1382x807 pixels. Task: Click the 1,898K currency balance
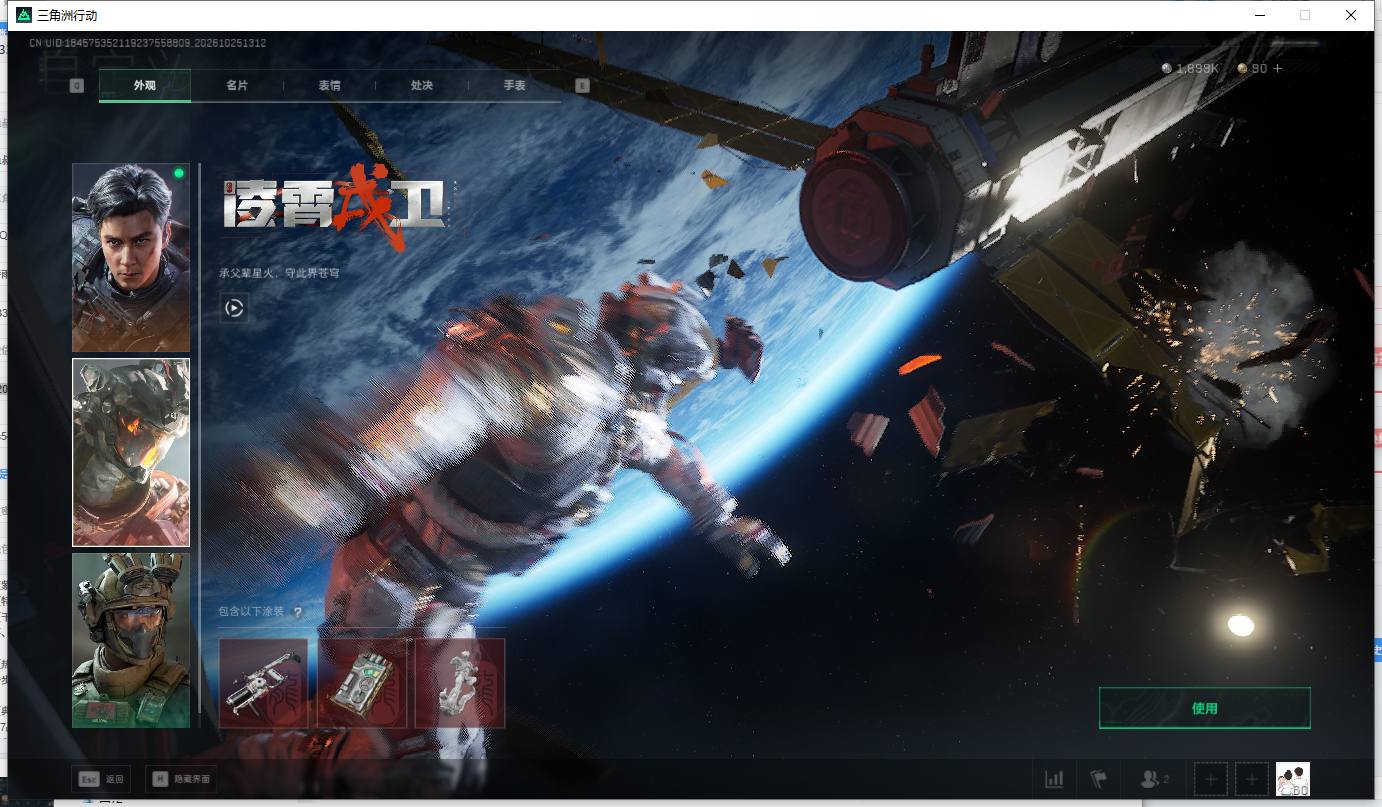(x=1190, y=69)
